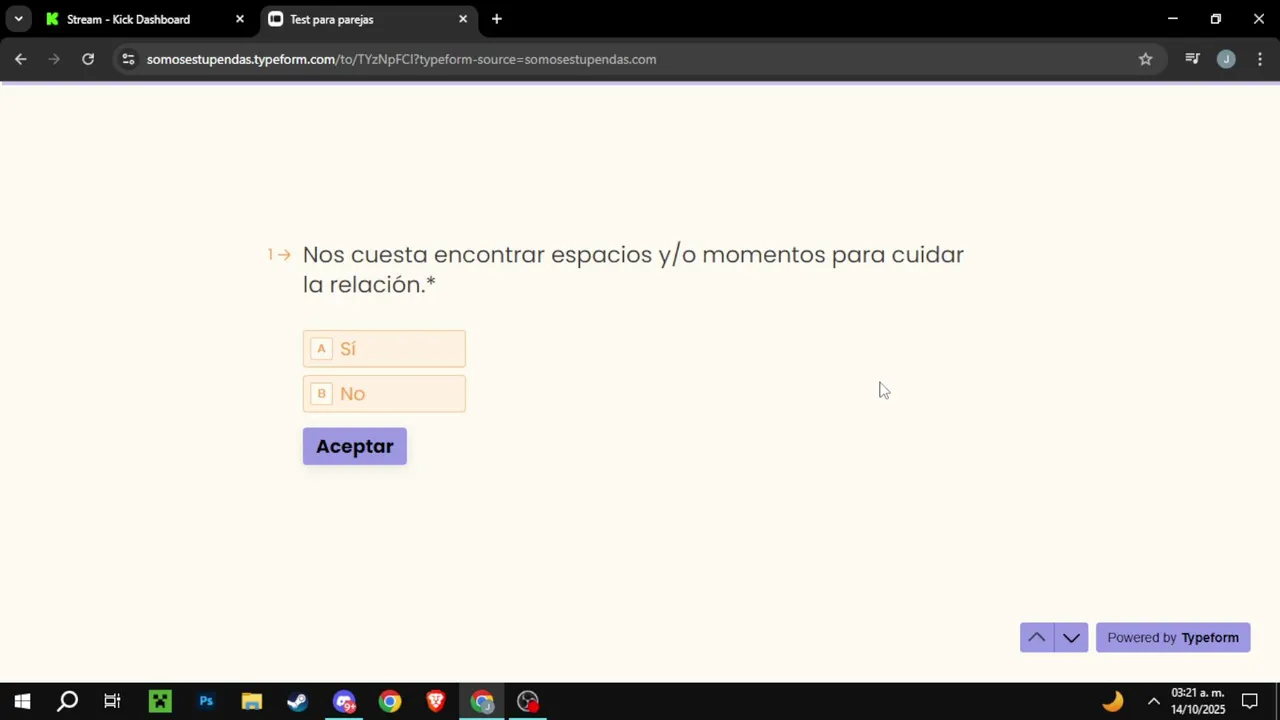The width and height of the screenshot is (1280, 720).
Task: Open Brave browser from taskbar
Action: (436, 701)
